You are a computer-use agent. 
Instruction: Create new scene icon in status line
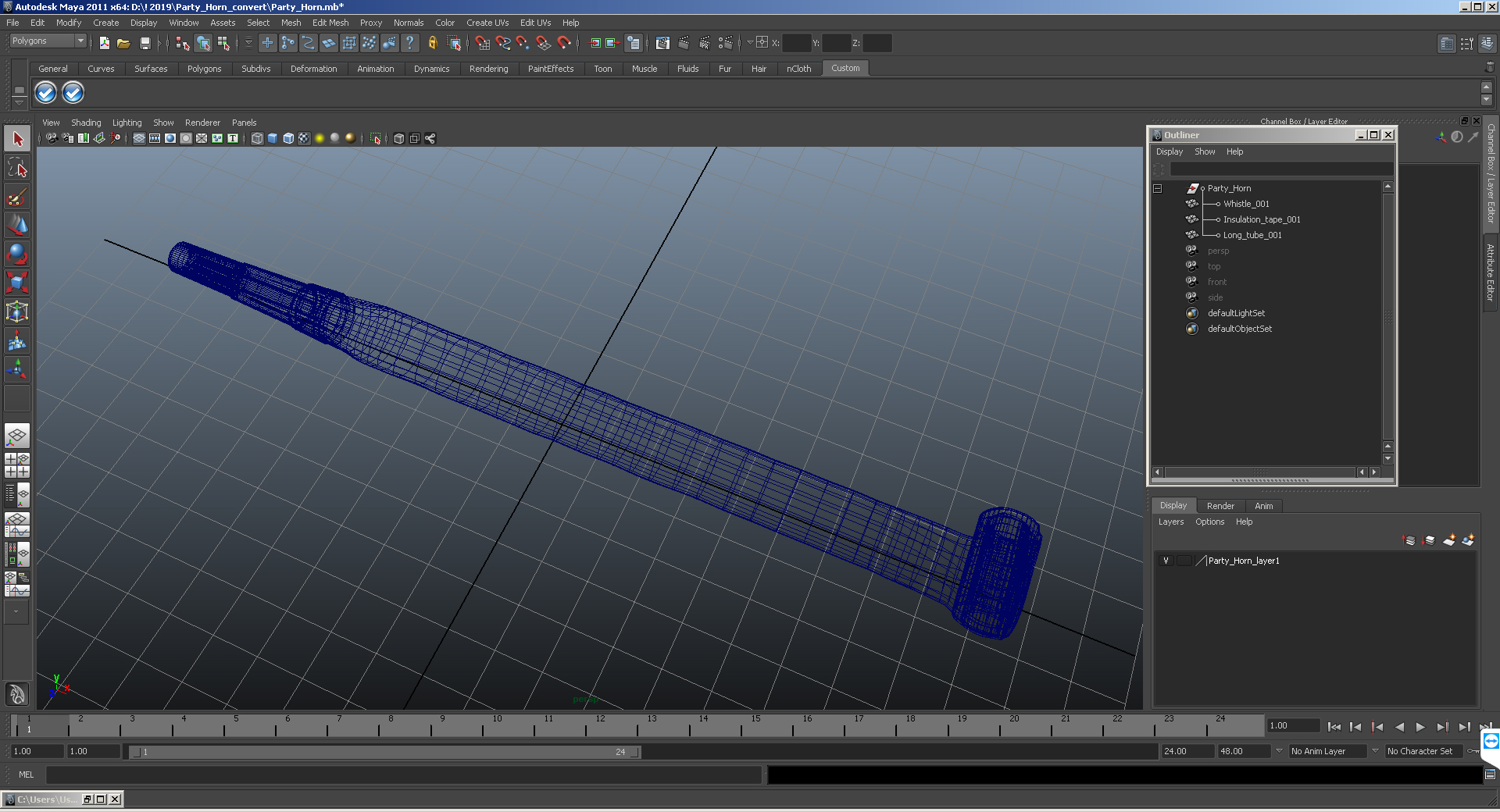(x=105, y=43)
